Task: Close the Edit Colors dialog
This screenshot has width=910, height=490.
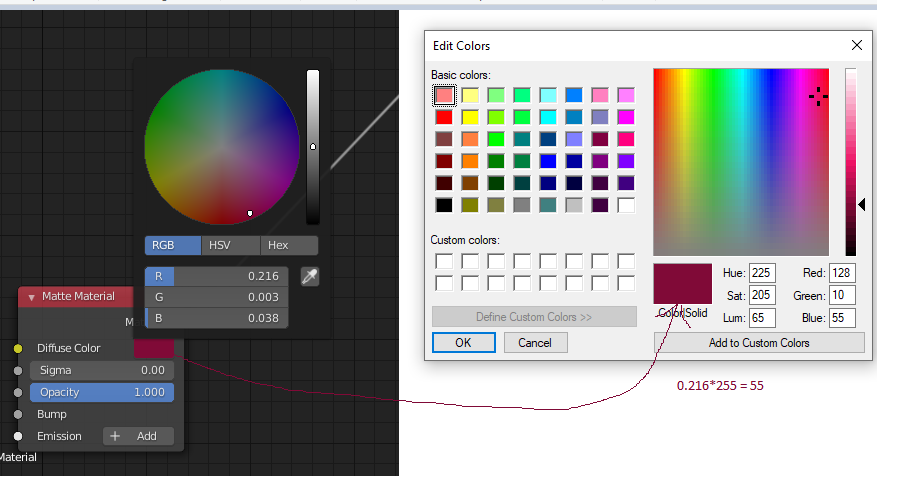Action: tap(857, 45)
